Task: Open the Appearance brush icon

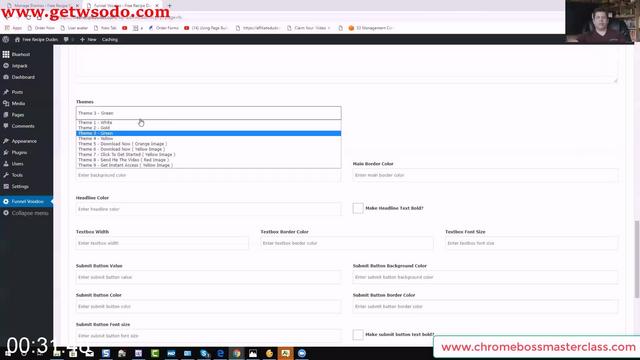Action: (6, 141)
